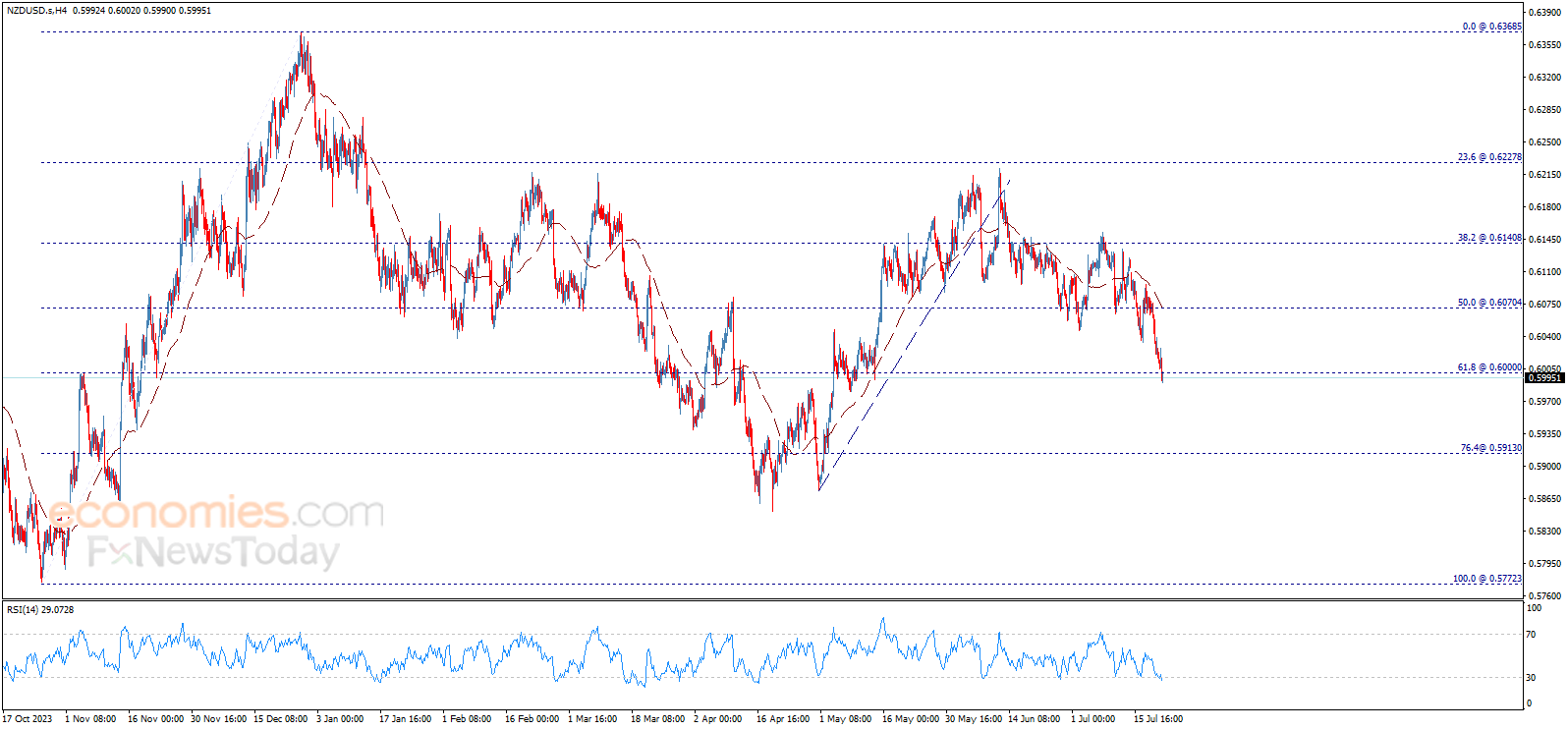Select the 76.4 @ 0.59130 Fibonacci label
This screenshot has height=730, width=1568.
pos(1490,448)
